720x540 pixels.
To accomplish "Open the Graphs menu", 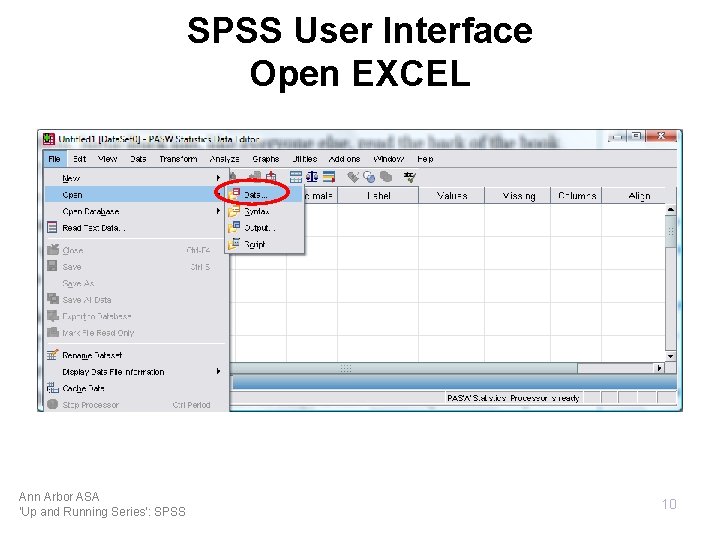I will pyautogui.click(x=265, y=159).
